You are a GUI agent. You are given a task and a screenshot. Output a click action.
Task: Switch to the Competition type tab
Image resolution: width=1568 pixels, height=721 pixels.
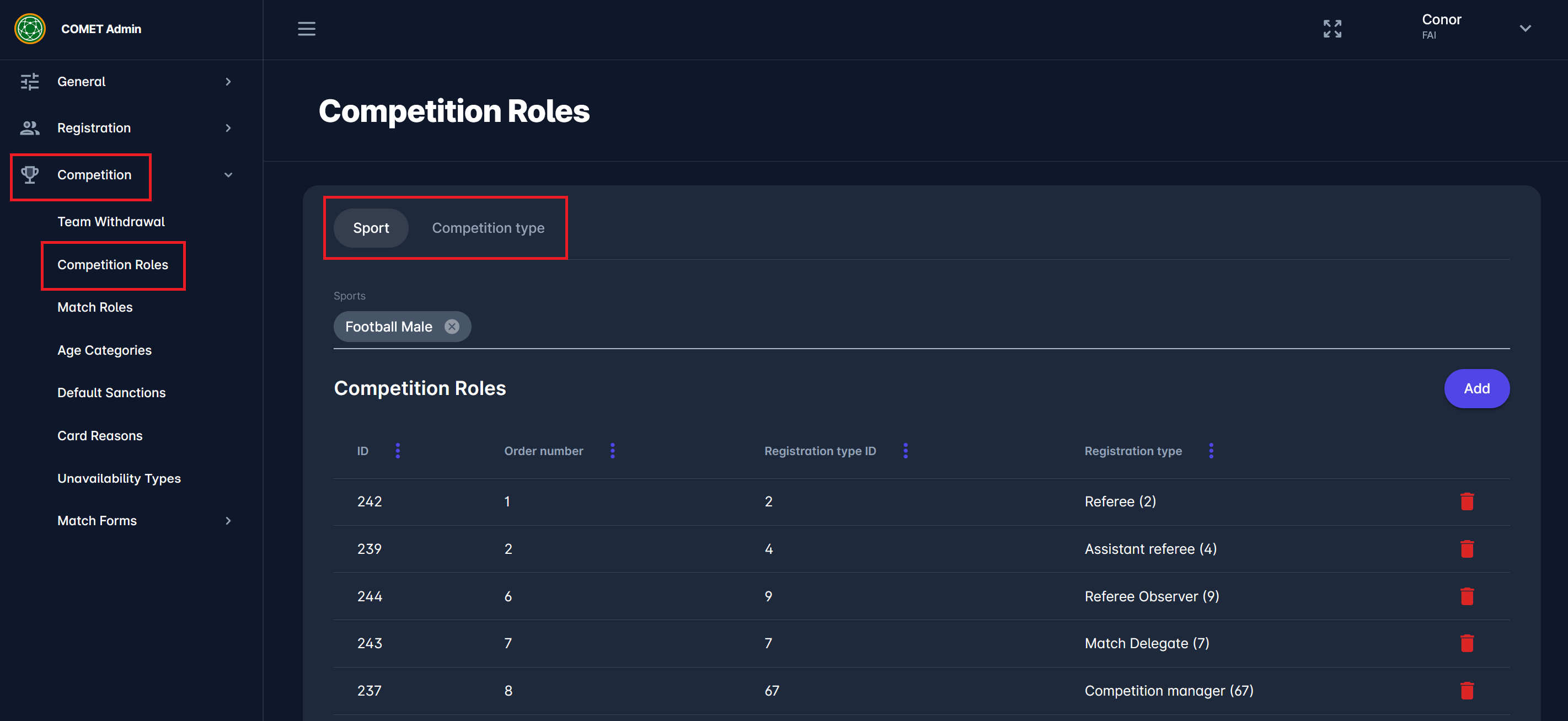click(x=488, y=228)
